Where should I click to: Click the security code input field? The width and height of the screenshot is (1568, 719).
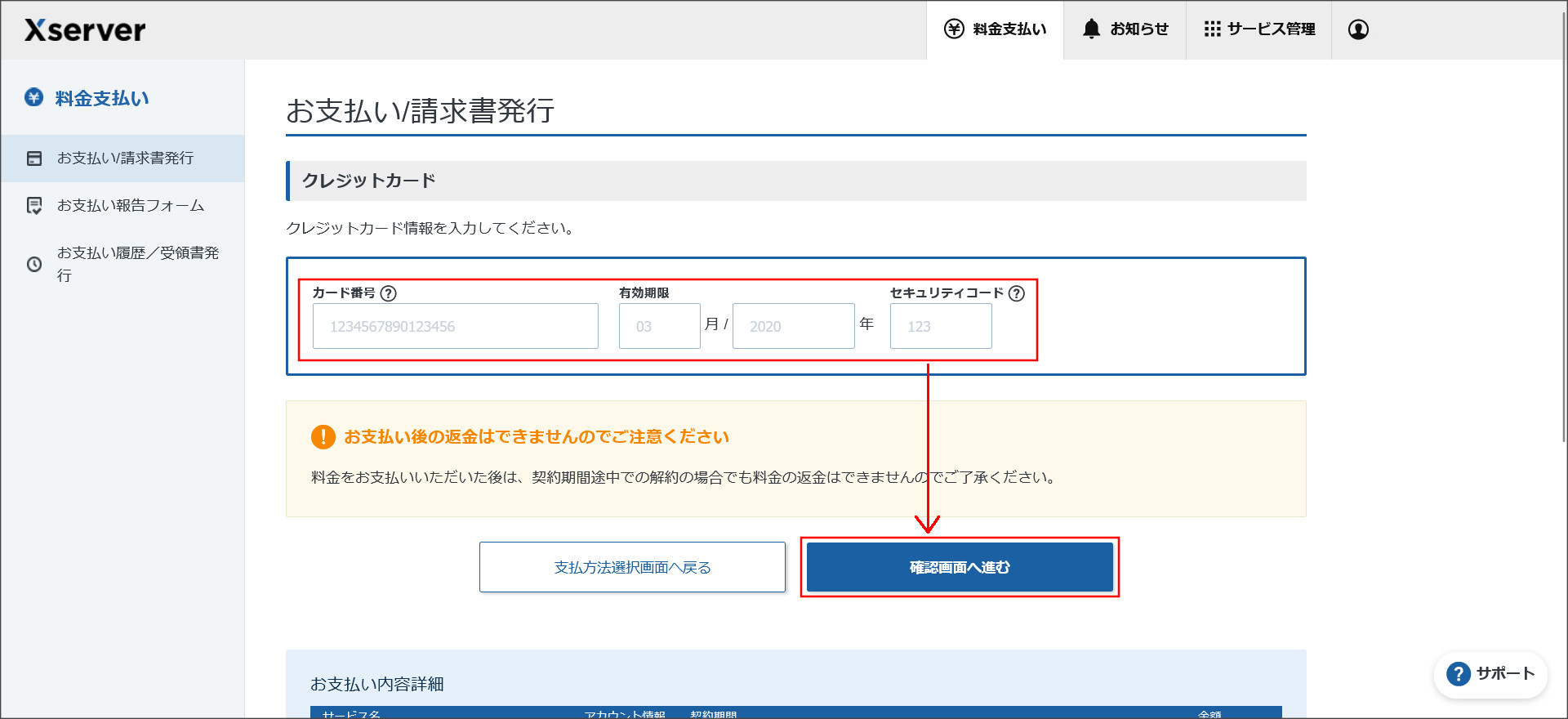[x=941, y=326]
